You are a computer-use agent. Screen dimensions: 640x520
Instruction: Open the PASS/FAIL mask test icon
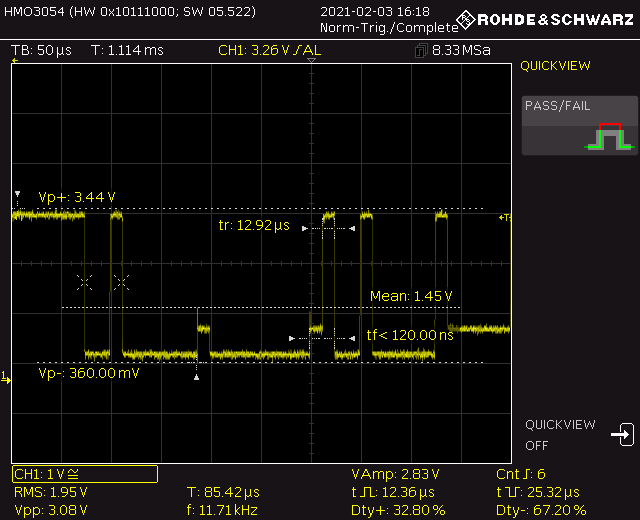tap(610, 137)
